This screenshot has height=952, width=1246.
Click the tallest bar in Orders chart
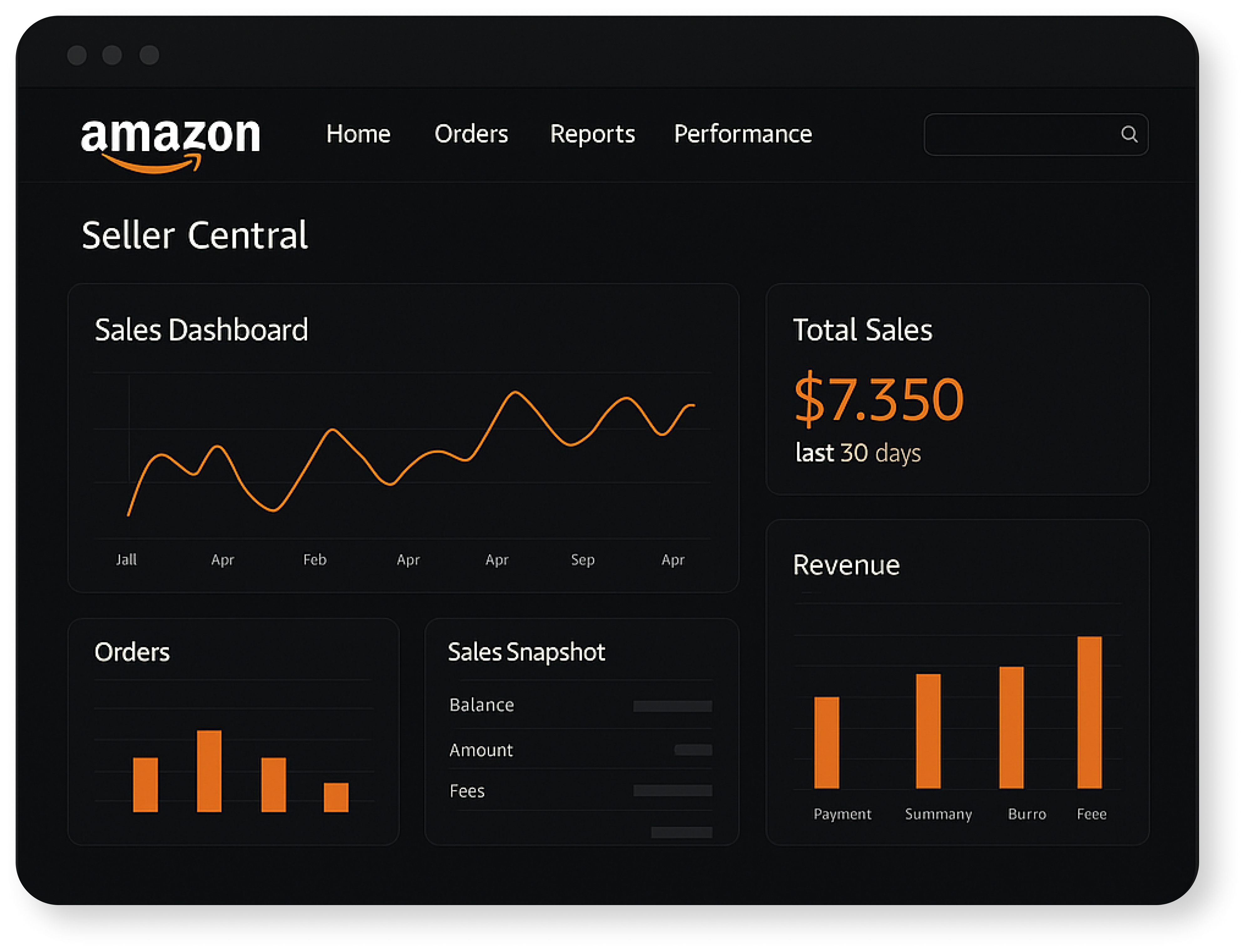[209, 771]
